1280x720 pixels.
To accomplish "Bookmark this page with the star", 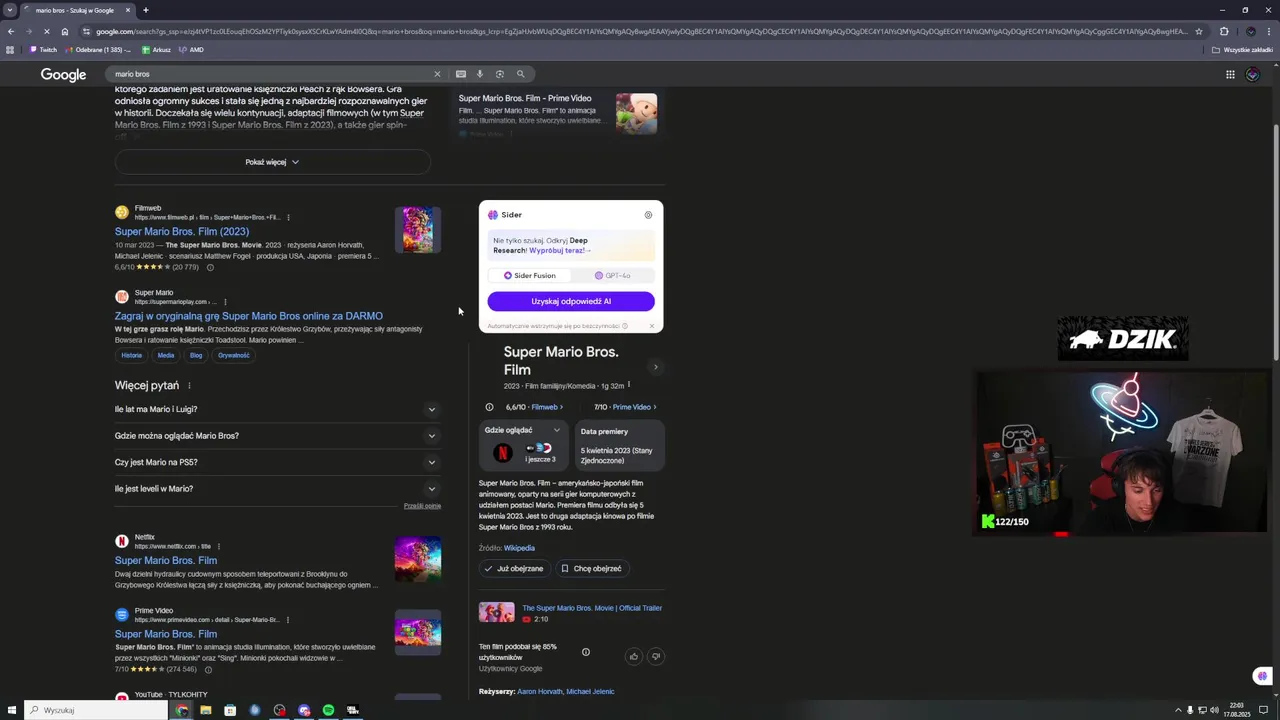I will click(1199, 31).
